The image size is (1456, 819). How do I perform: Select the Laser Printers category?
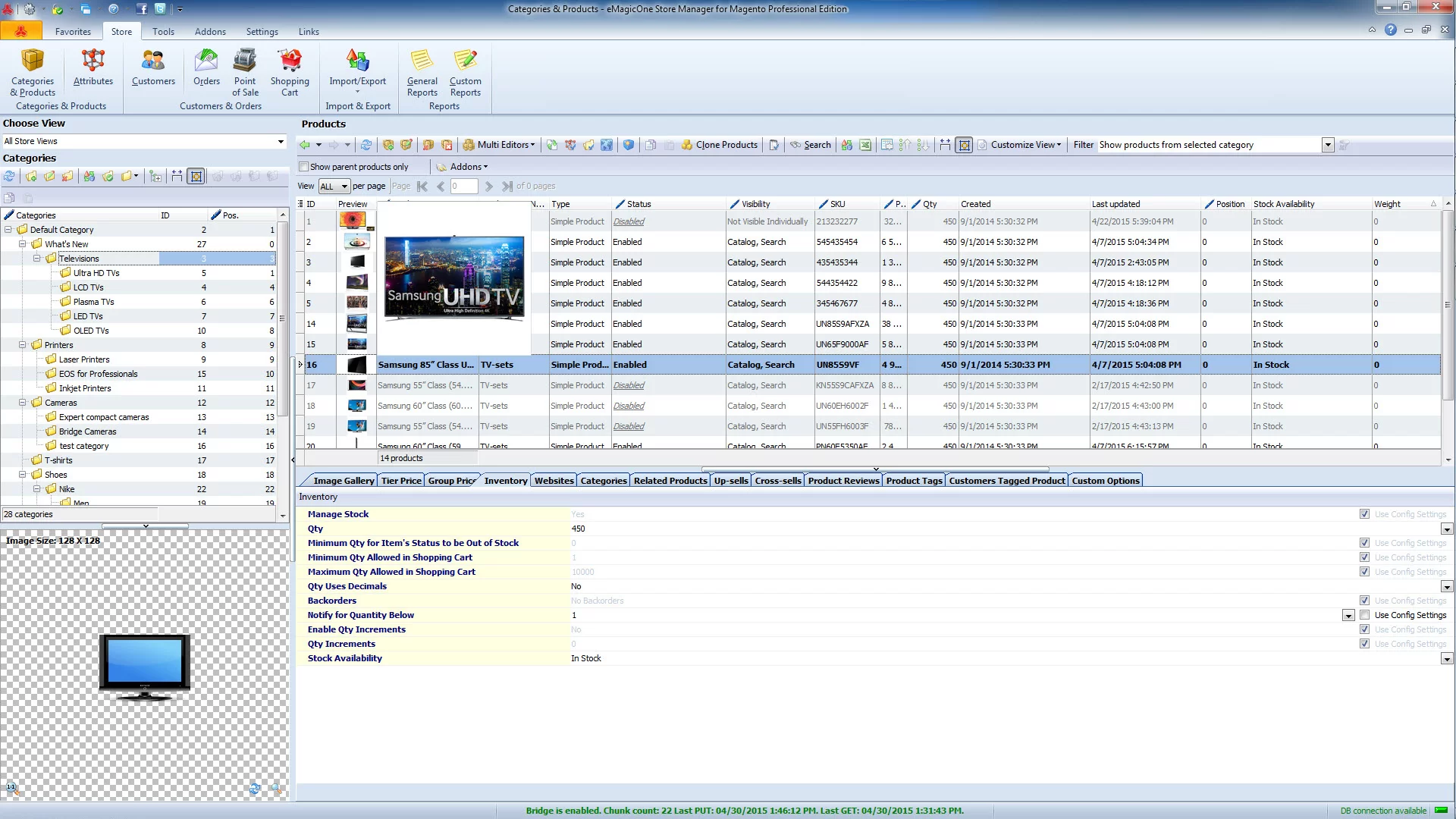point(84,359)
